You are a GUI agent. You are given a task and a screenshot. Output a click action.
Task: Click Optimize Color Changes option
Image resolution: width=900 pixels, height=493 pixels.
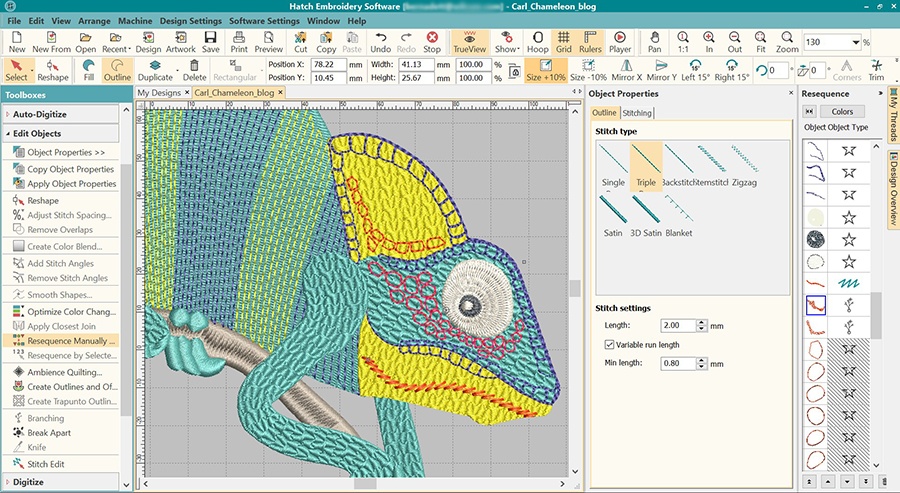(x=70, y=312)
